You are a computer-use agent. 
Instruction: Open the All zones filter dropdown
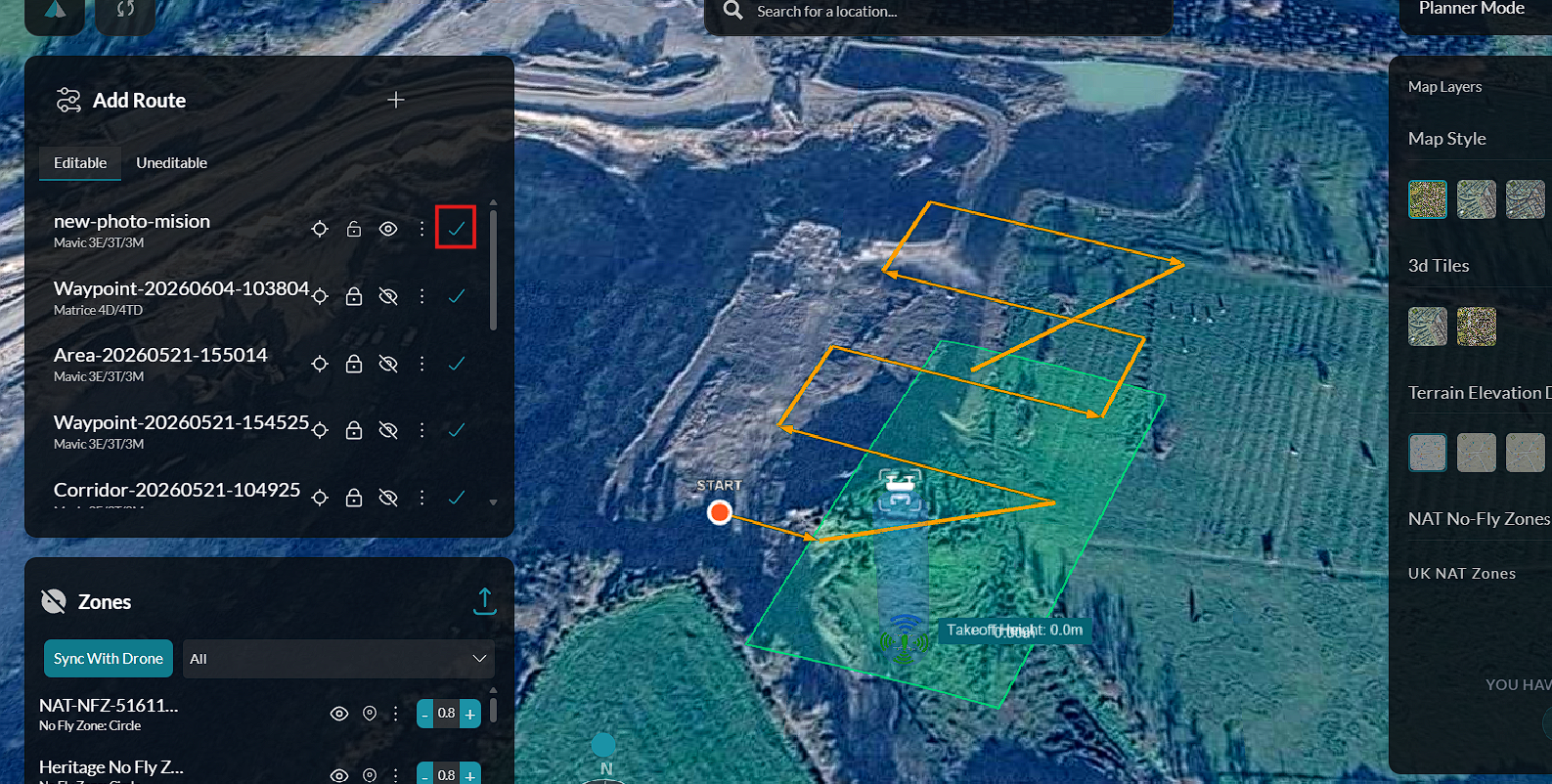(x=338, y=659)
